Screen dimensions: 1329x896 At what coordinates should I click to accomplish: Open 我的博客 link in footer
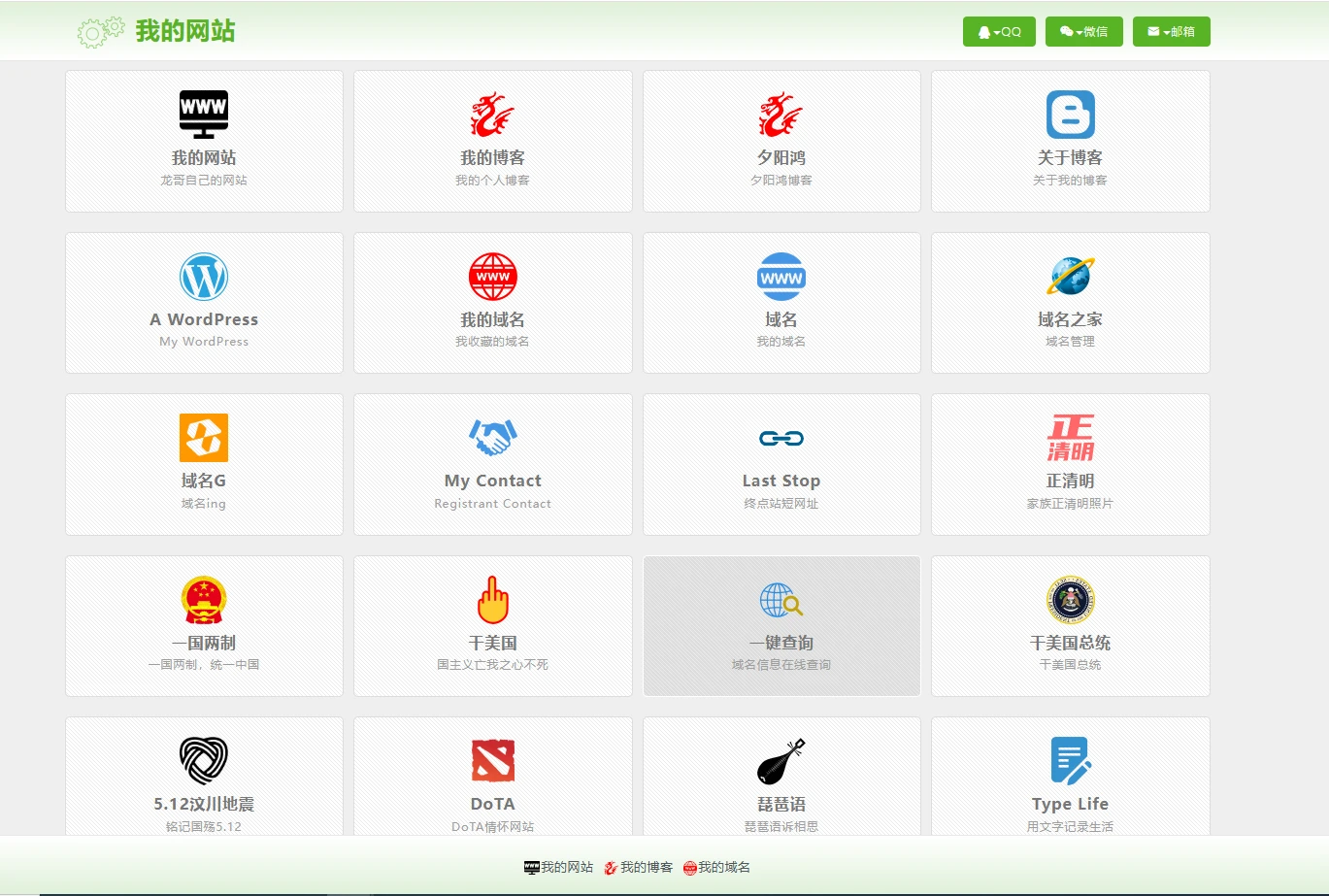click(639, 867)
